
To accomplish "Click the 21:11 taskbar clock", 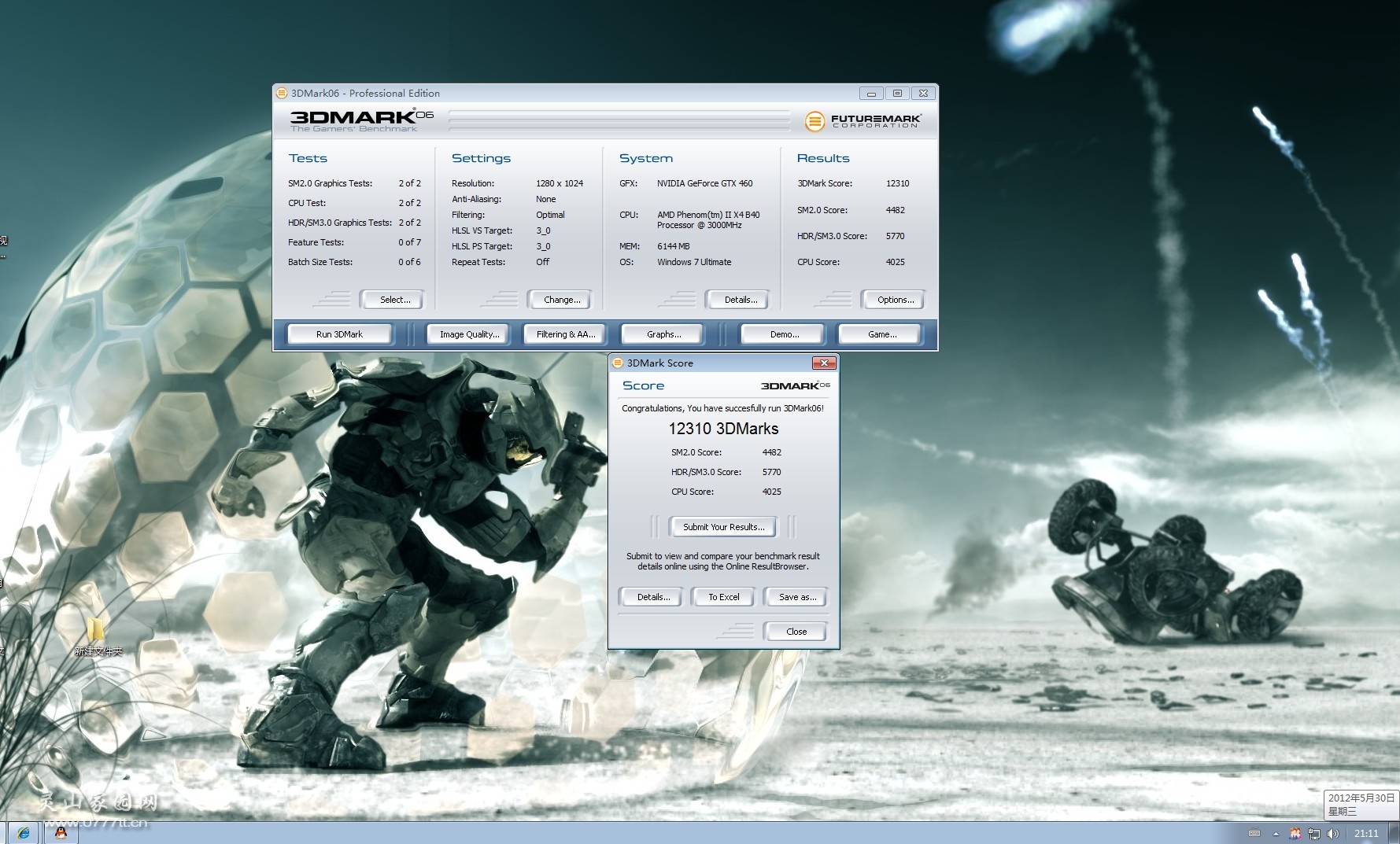I will [x=1366, y=833].
